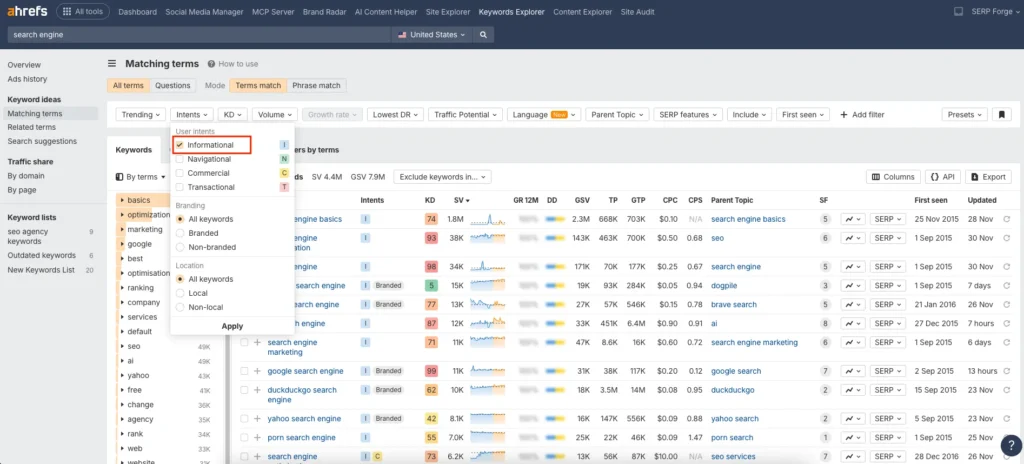Select the Local radio option
The width and height of the screenshot is (1024, 464).
click(180, 293)
